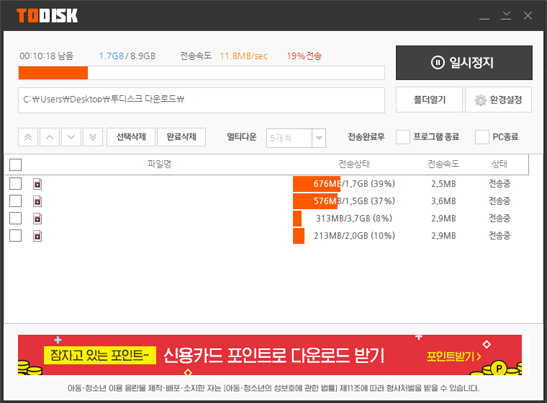Click the TODISK logo
The height and width of the screenshot is (403, 547).
tap(47, 16)
